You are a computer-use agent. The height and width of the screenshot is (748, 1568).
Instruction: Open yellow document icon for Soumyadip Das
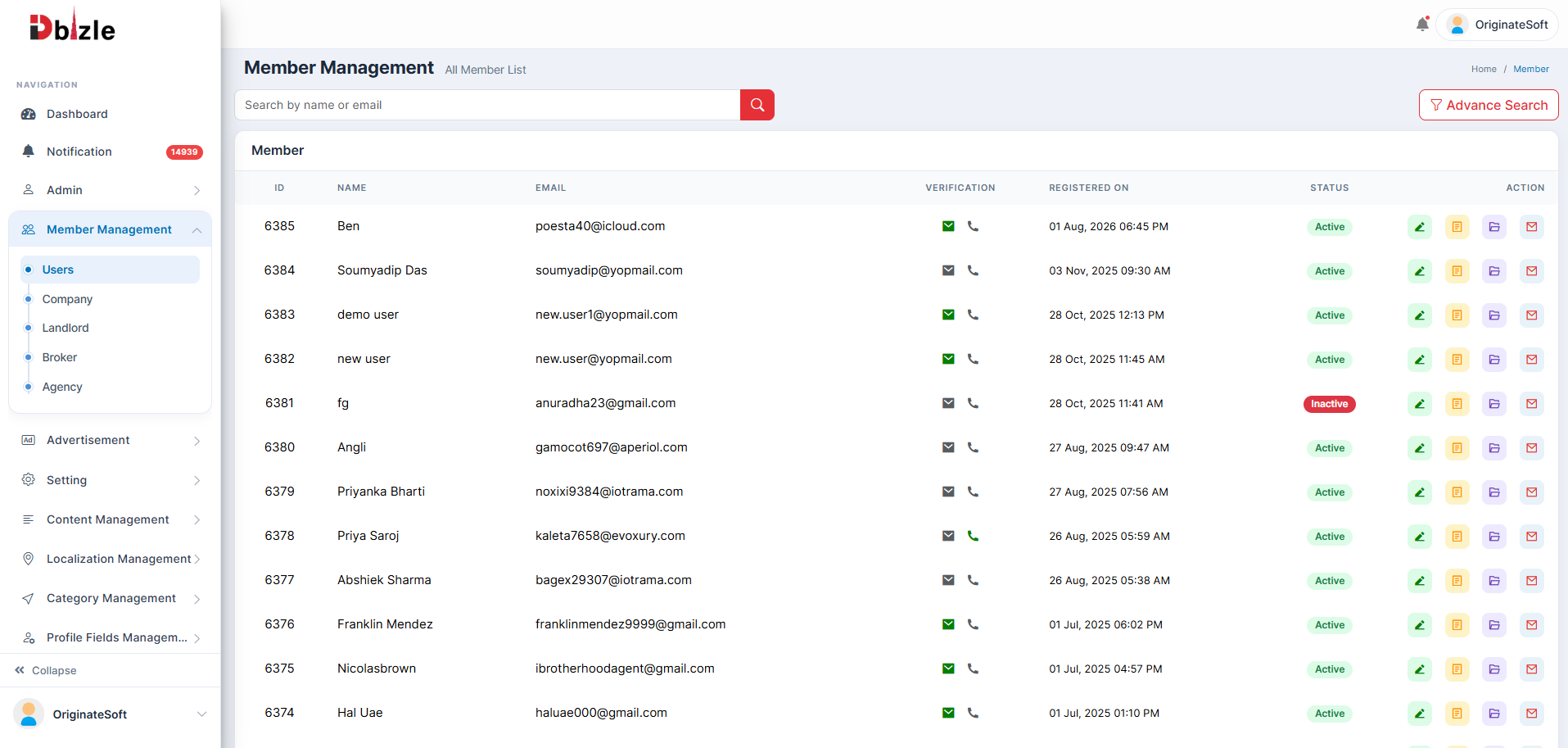coord(1457,271)
